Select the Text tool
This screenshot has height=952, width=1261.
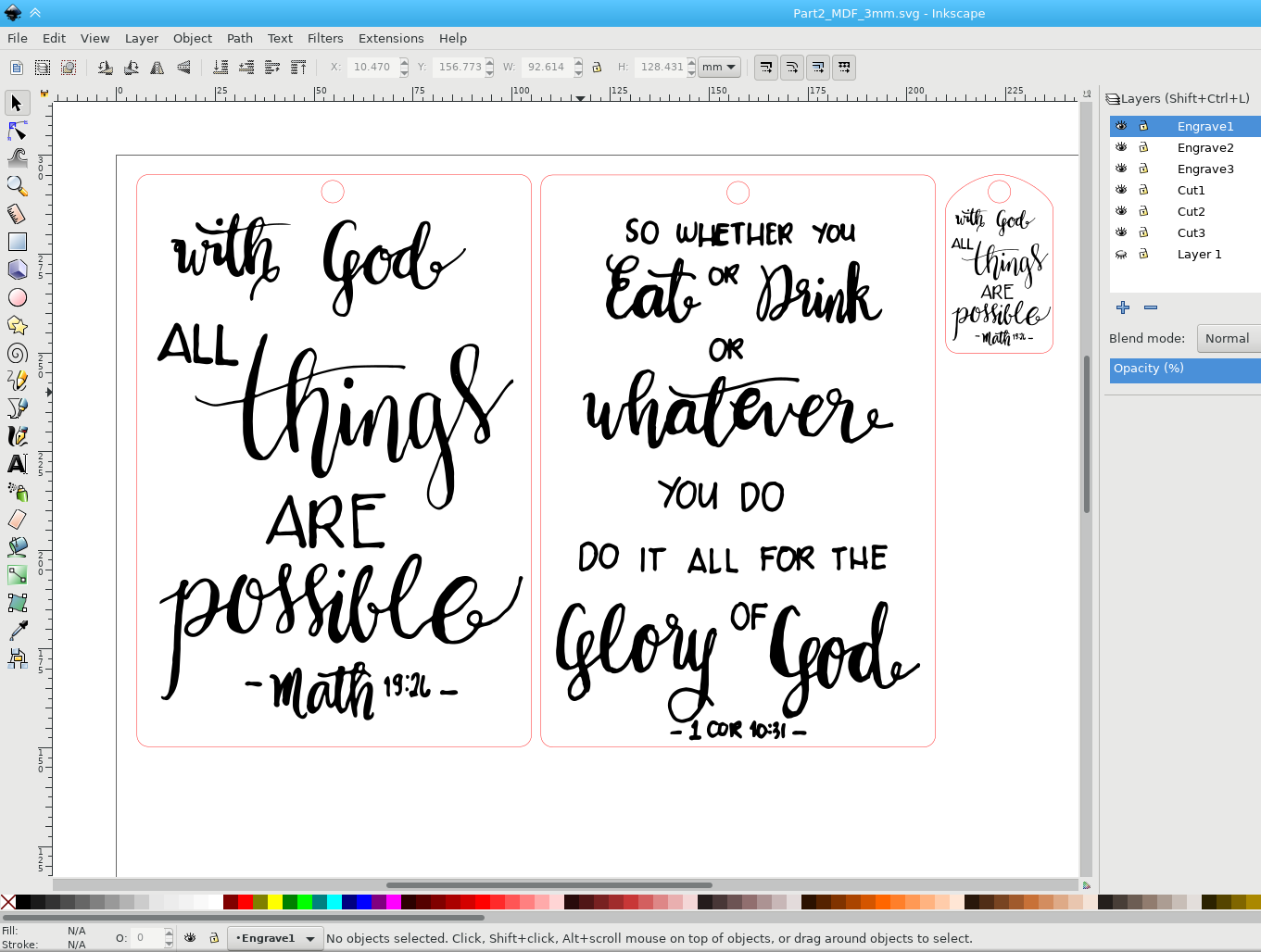point(17,464)
